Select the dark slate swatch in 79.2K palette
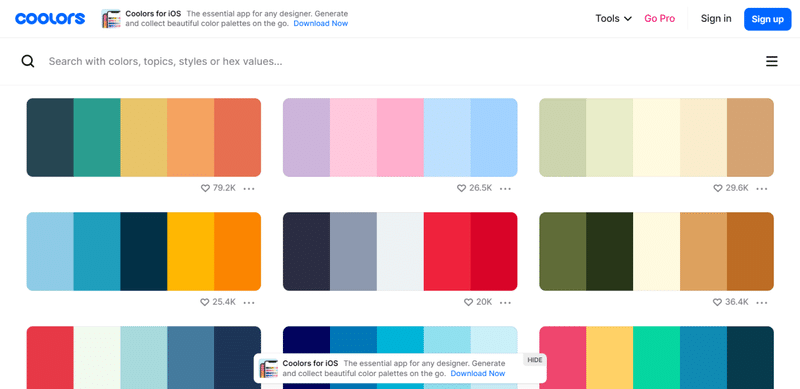 click(x=50, y=137)
